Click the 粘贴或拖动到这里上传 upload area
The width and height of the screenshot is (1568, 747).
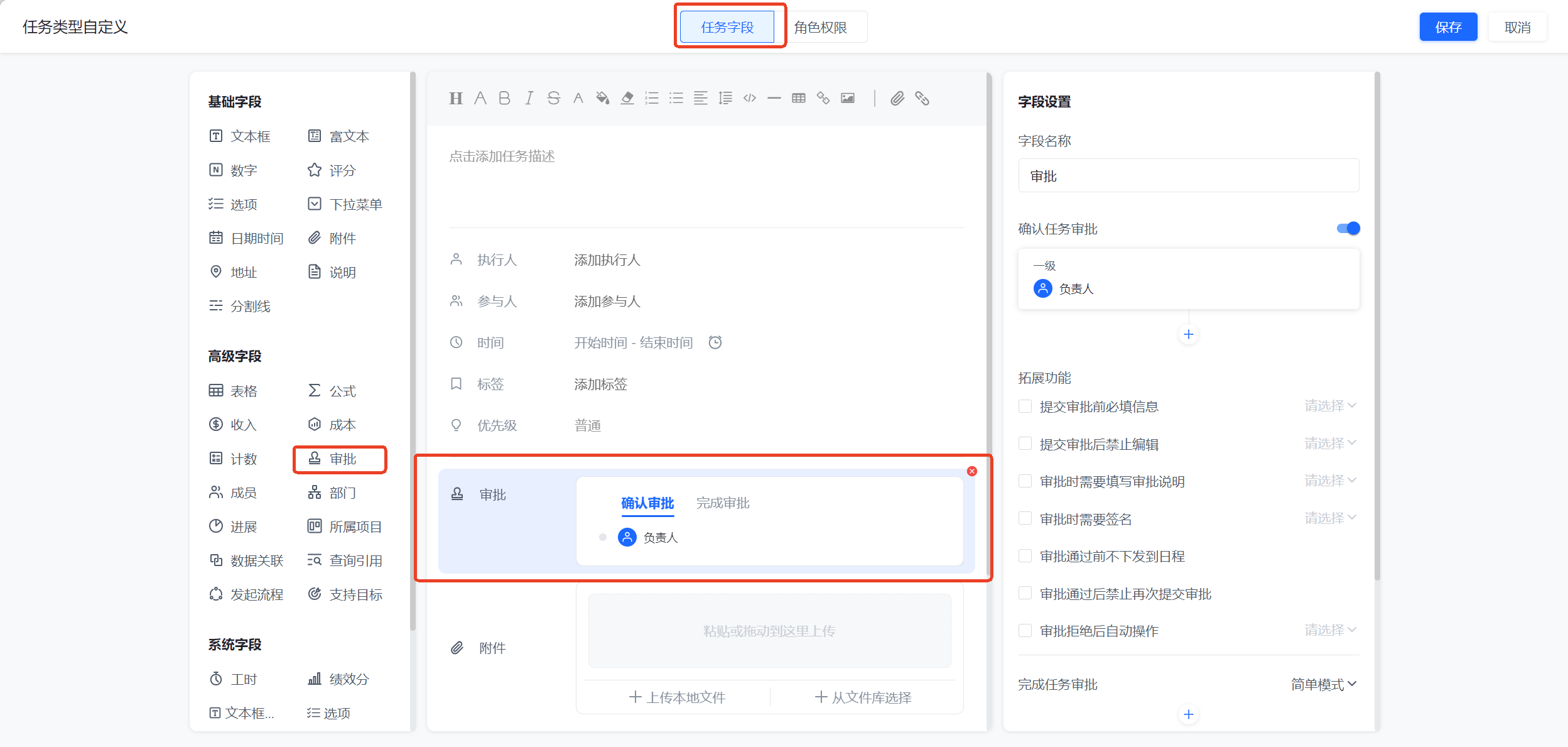coord(769,631)
